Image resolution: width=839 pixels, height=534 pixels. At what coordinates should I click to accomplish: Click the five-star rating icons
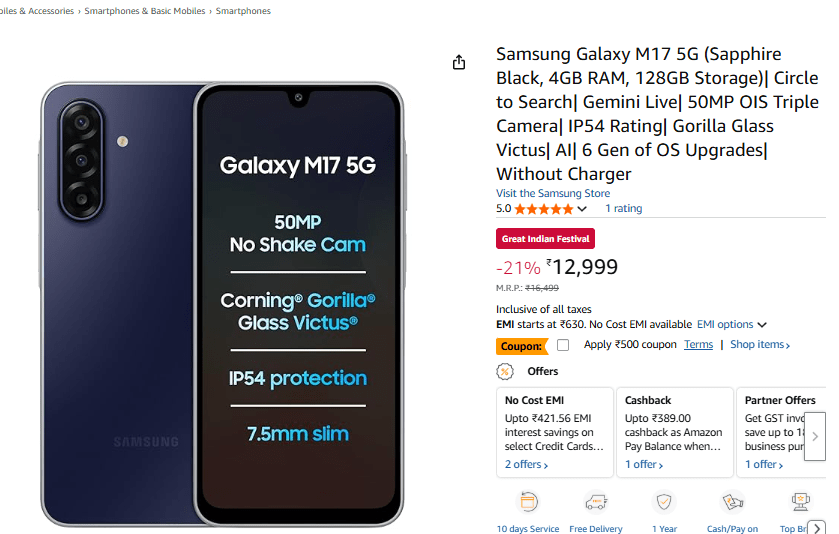(x=544, y=209)
